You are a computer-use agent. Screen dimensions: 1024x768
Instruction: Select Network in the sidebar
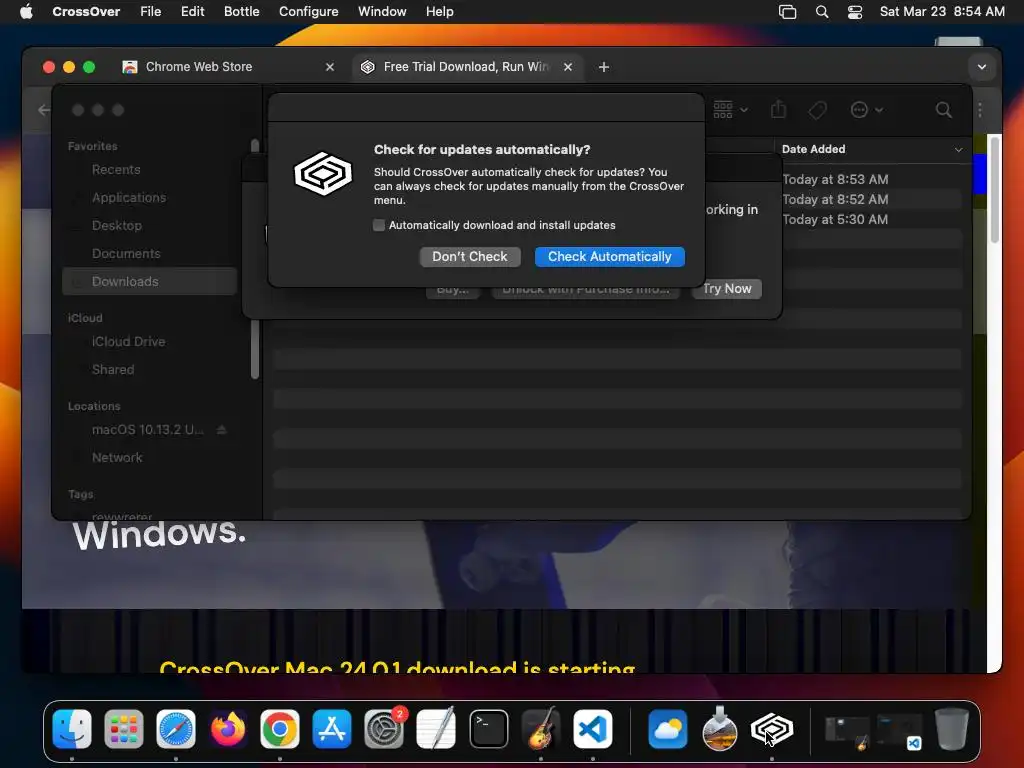point(117,458)
